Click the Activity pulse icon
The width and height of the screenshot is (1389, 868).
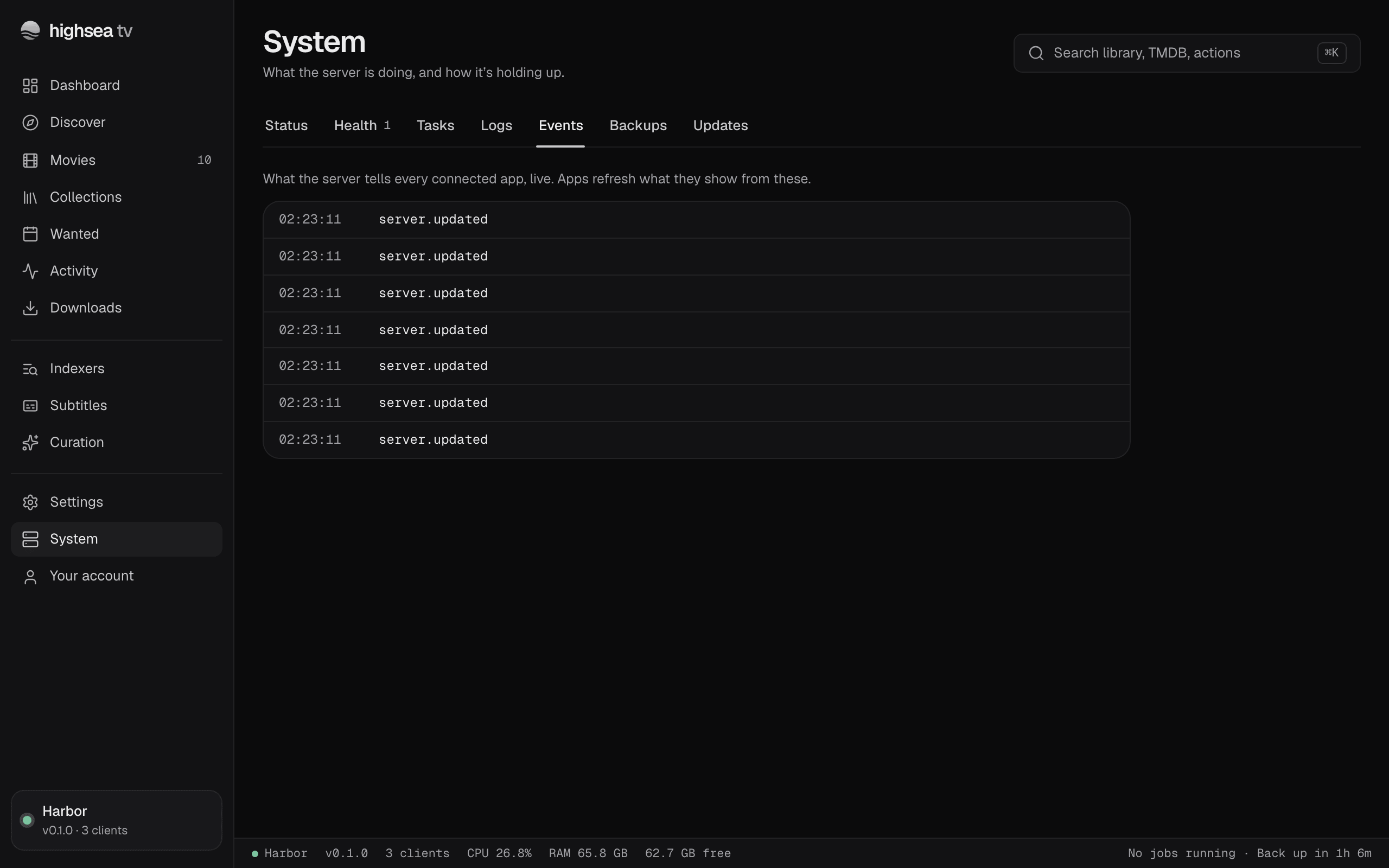point(30,271)
